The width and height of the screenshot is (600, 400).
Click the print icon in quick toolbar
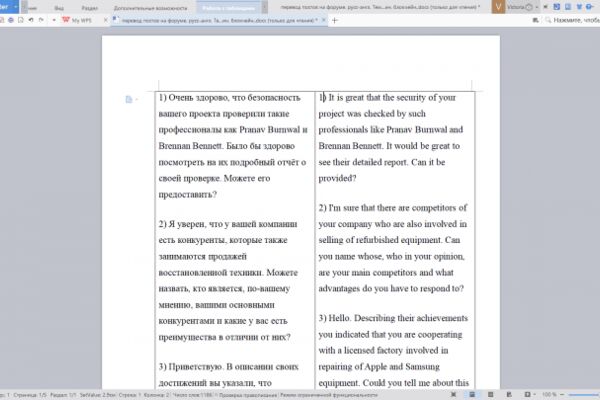click(x=11, y=20)
